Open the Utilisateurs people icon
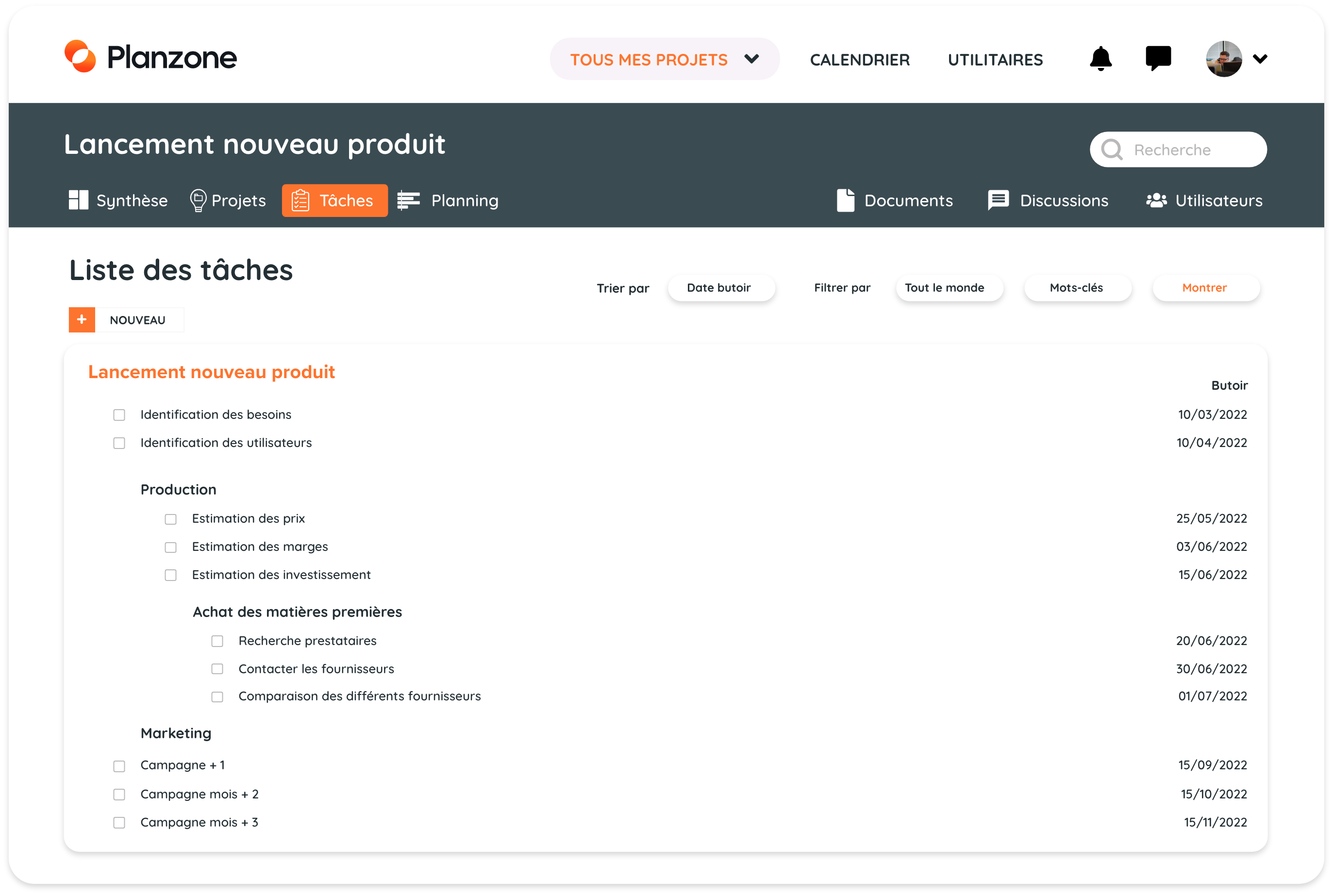 click(x=1156, y=200)
